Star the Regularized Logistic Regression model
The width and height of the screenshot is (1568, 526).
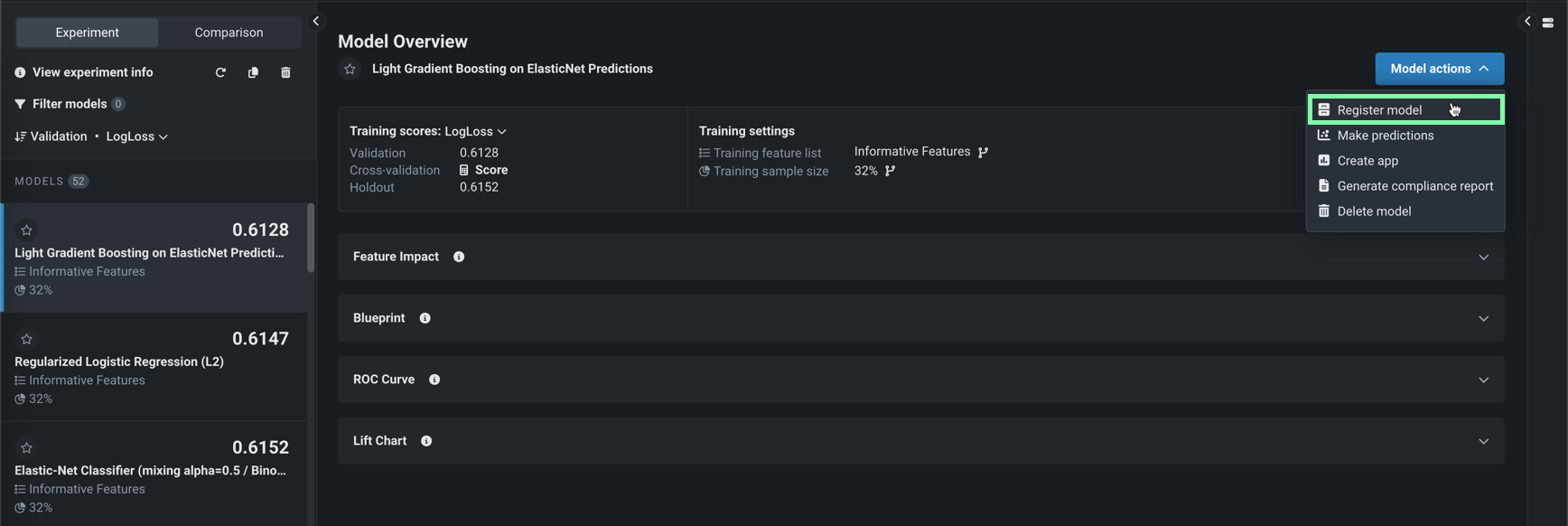point(27,339)
